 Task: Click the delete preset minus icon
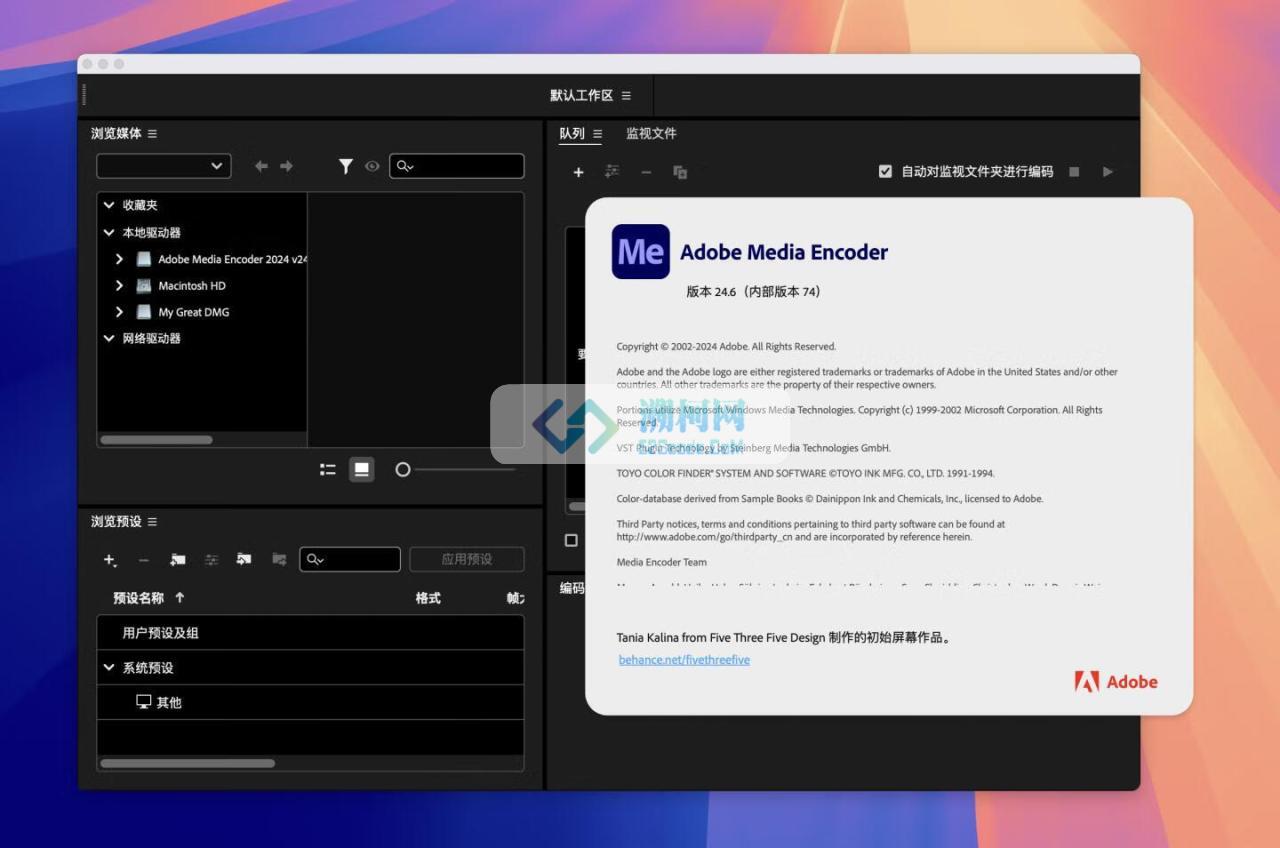coord(144,560)
